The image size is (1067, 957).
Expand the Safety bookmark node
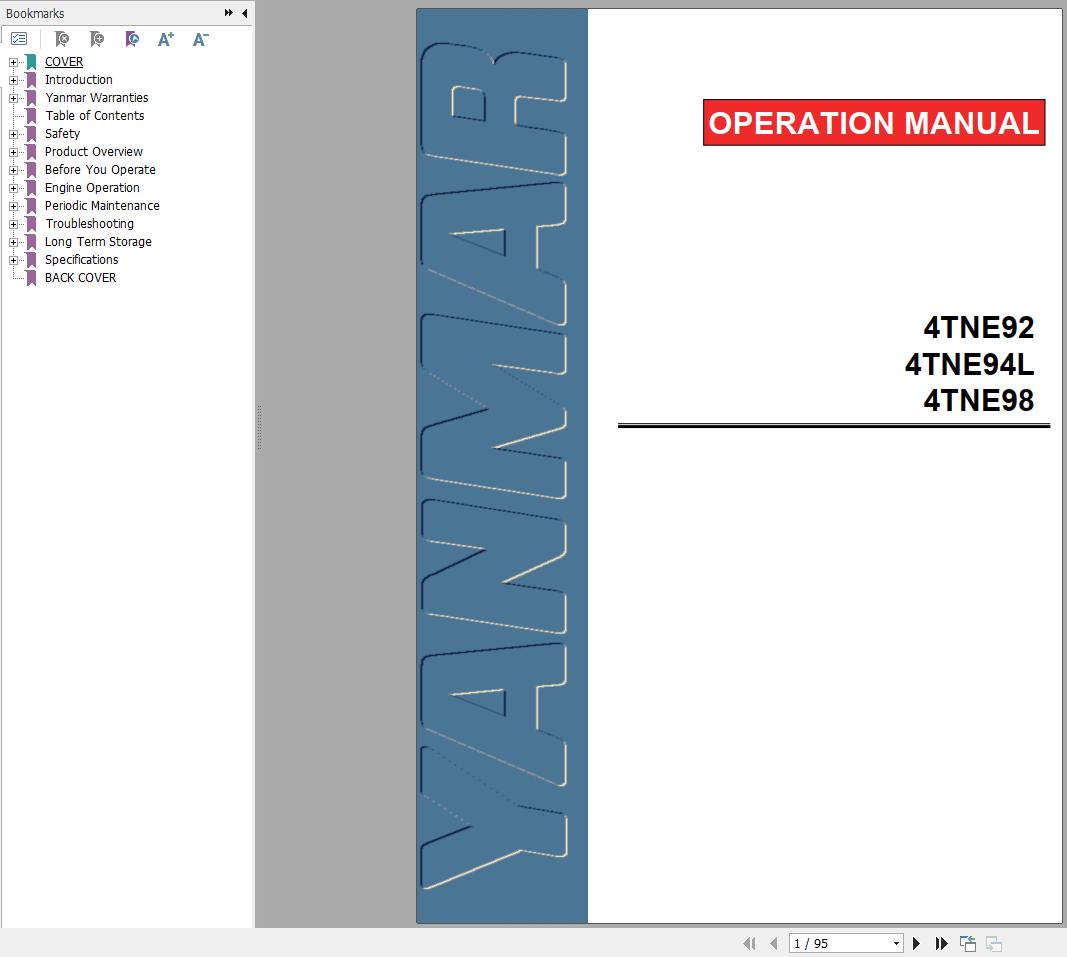tap(13, 134)
